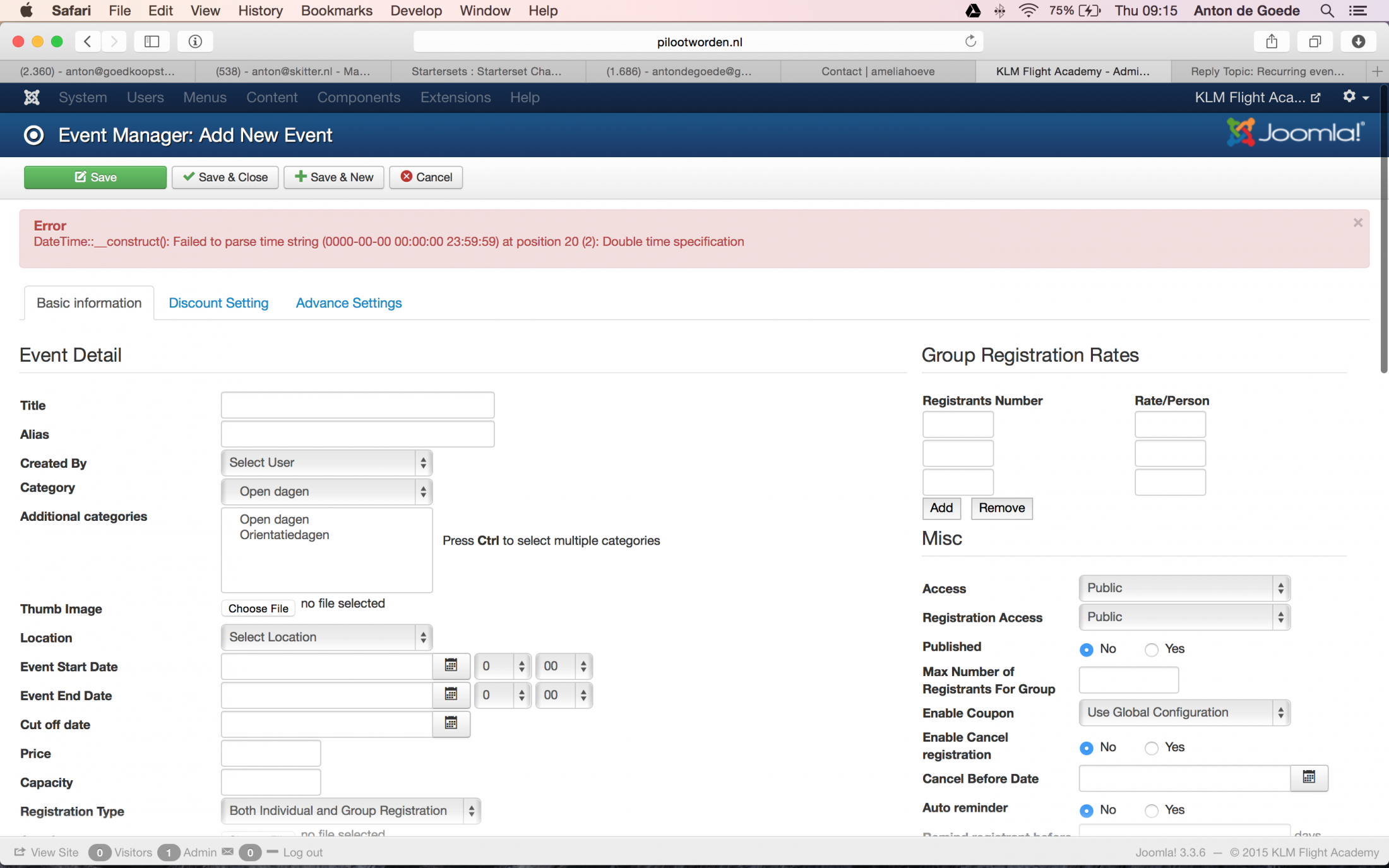Click into the Title input field
The width and height of the screenshot is (1389, 868).
click(357, 405)
